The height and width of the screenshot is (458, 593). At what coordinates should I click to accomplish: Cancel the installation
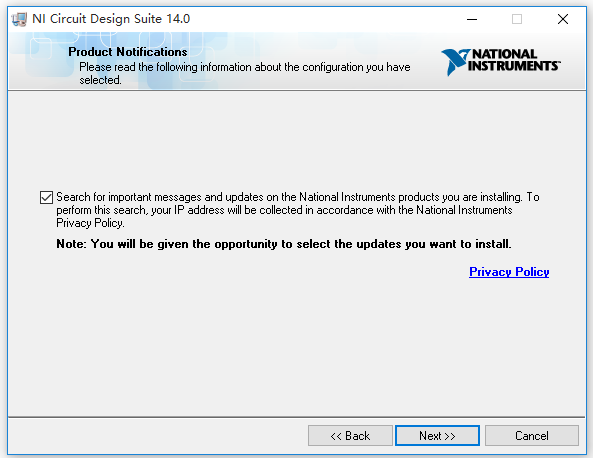coord(531,436)
